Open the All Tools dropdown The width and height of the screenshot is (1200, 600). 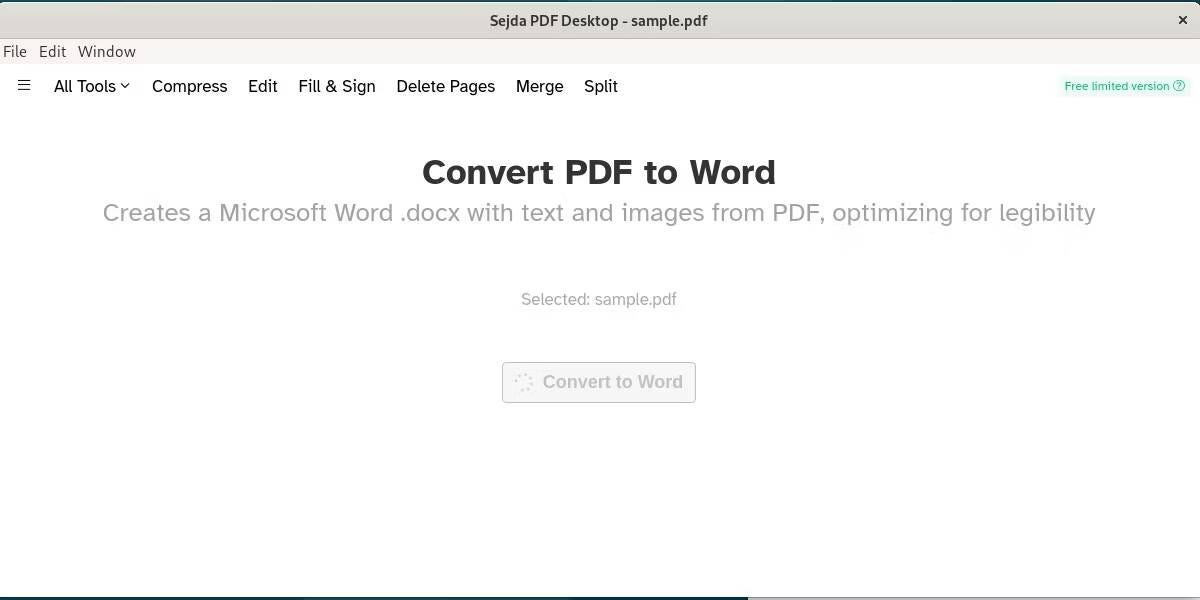point(85,86)
